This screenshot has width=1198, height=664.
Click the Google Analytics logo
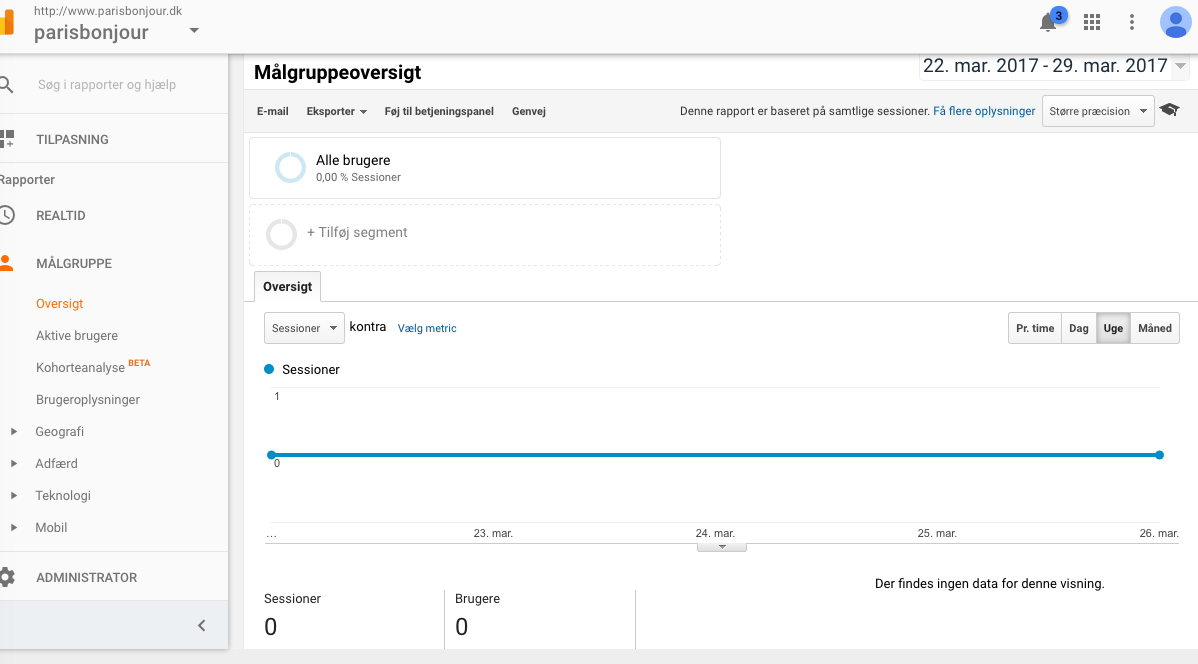tap(6, 22)
